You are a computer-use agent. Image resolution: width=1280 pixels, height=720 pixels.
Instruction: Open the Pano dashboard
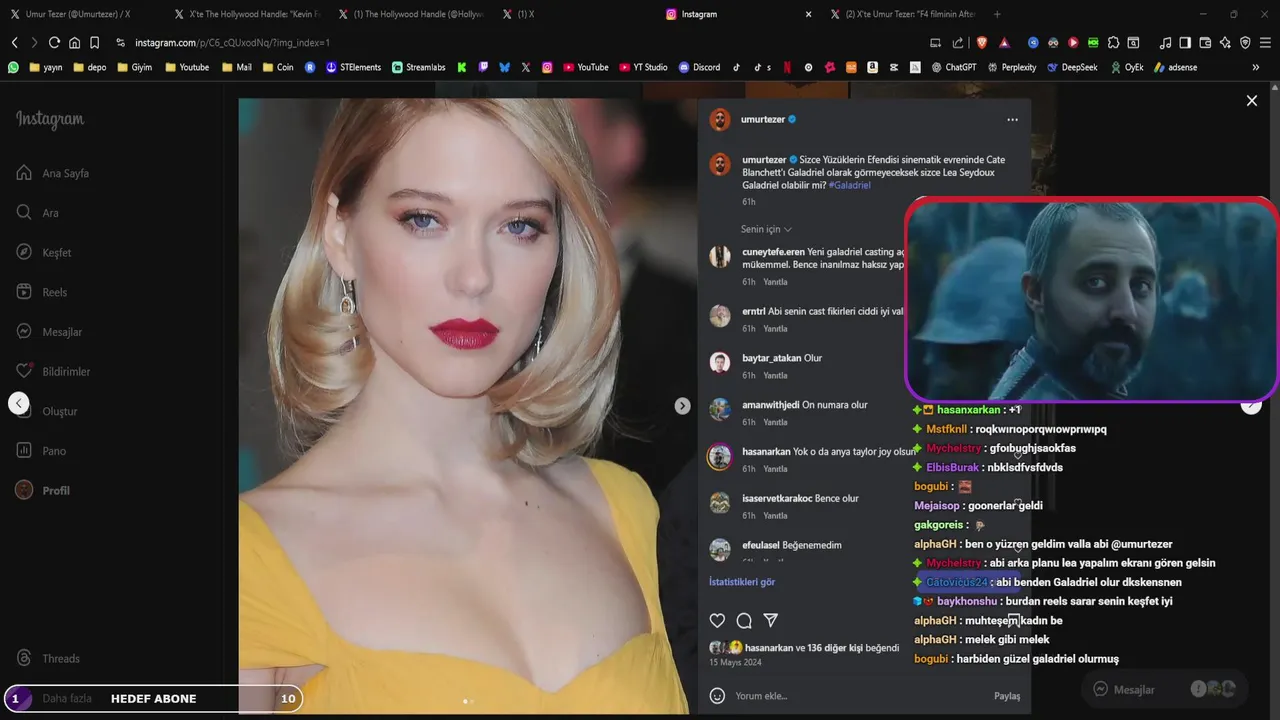pyautogui.click(x=41, y=451)
